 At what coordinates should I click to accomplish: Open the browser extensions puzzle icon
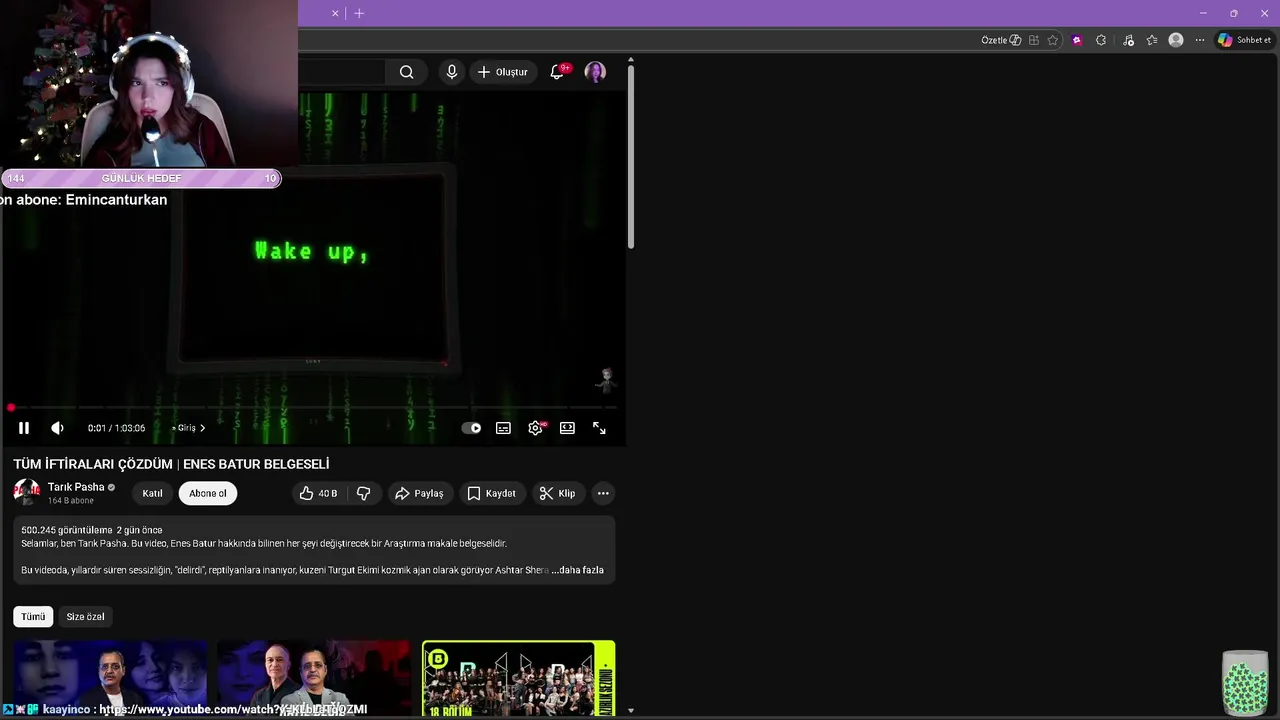point(1101,40)
